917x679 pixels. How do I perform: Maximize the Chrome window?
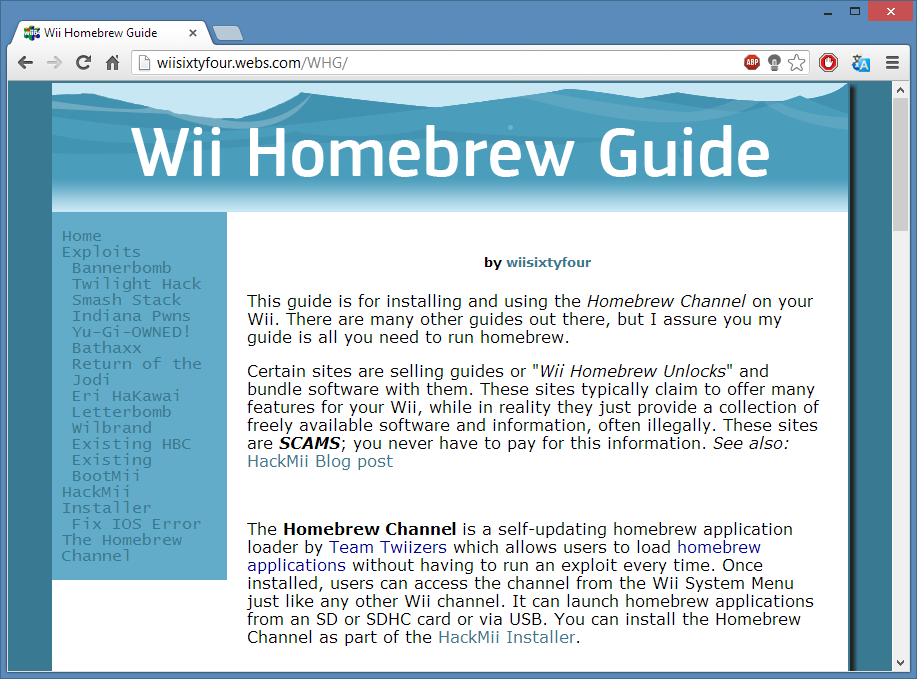click(855, 12)
